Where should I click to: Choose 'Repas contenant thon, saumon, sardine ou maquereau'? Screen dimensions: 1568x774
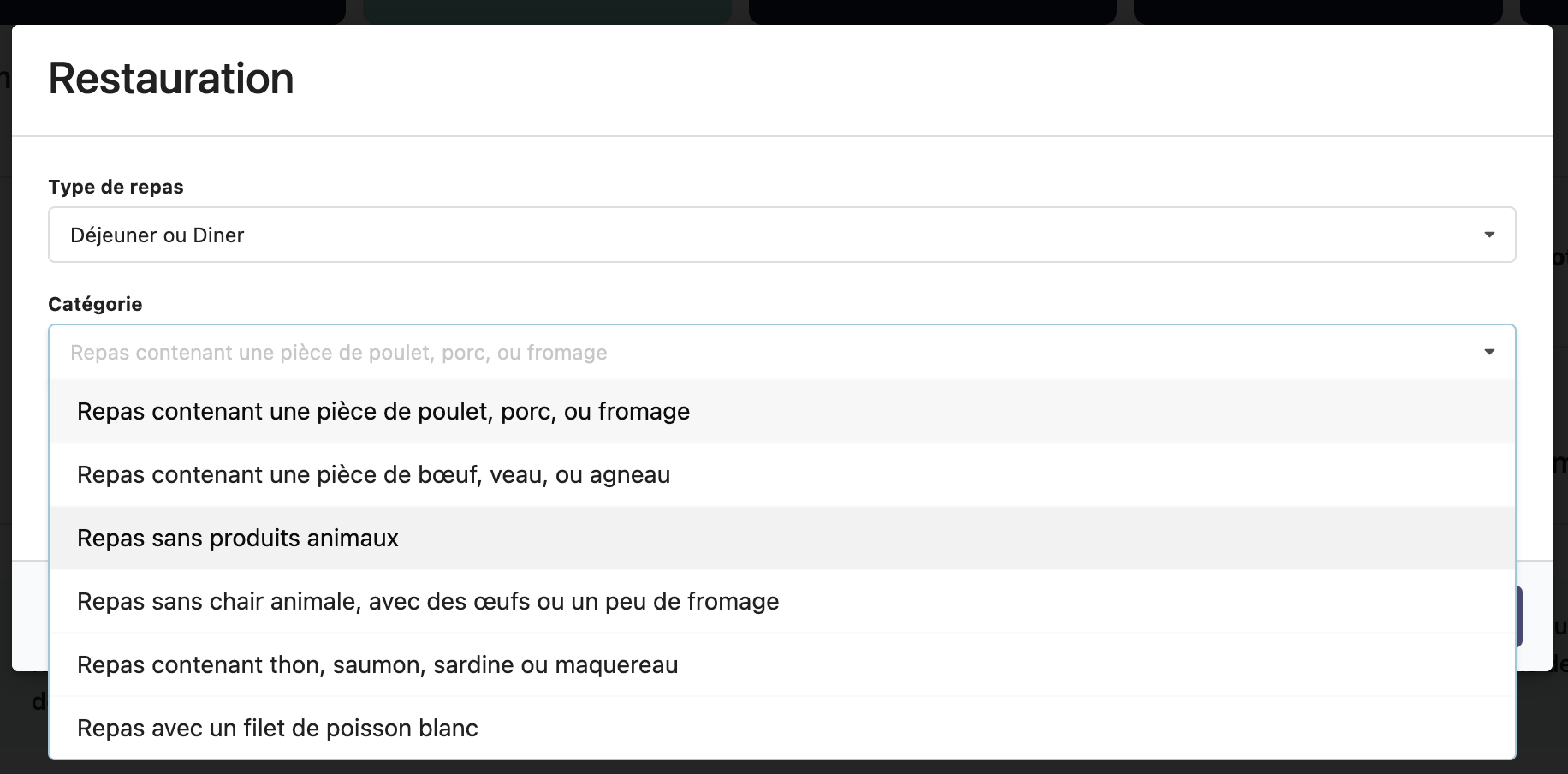coord(377,664)
